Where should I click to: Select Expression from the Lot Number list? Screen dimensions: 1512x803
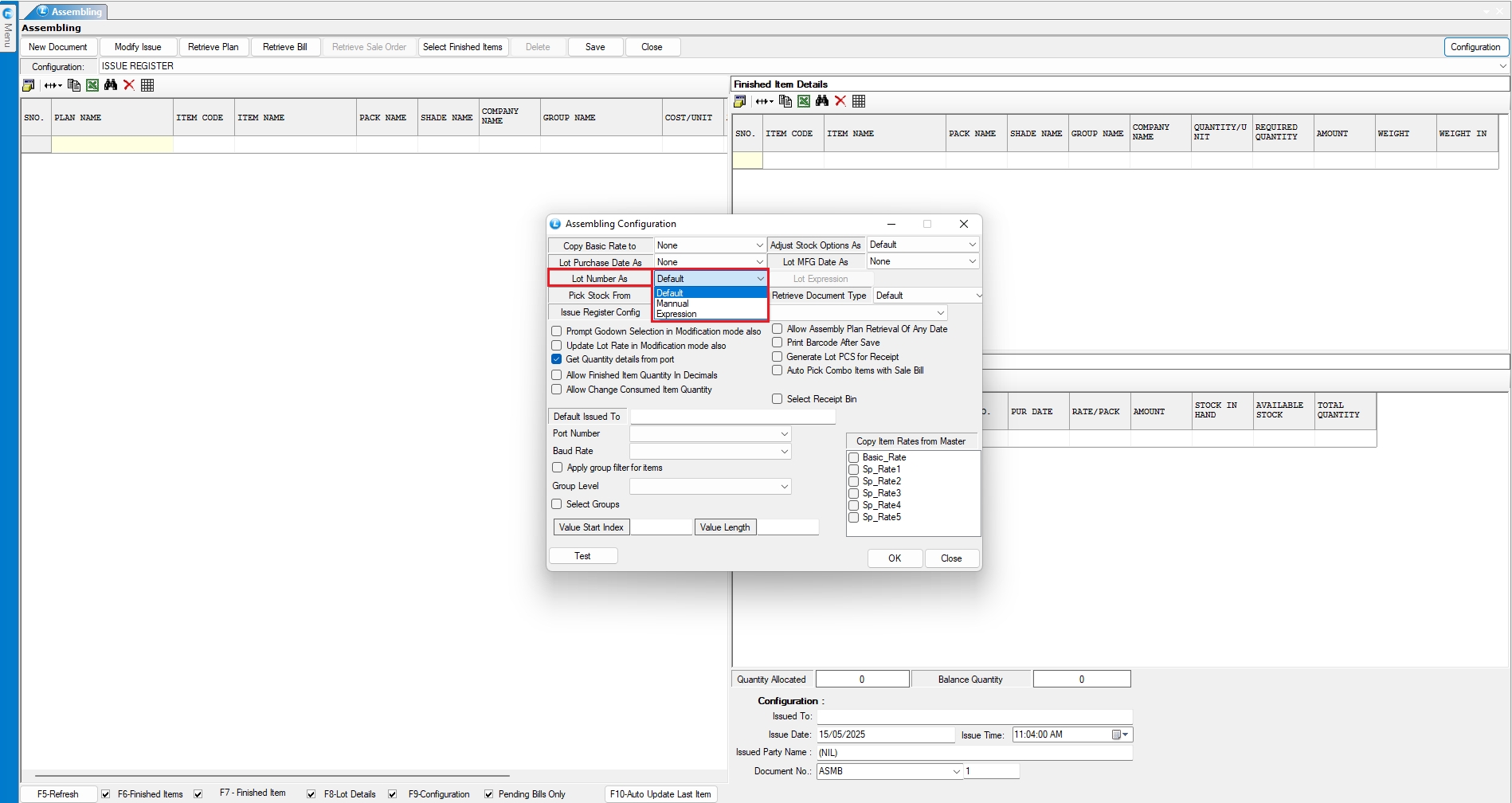676,314
